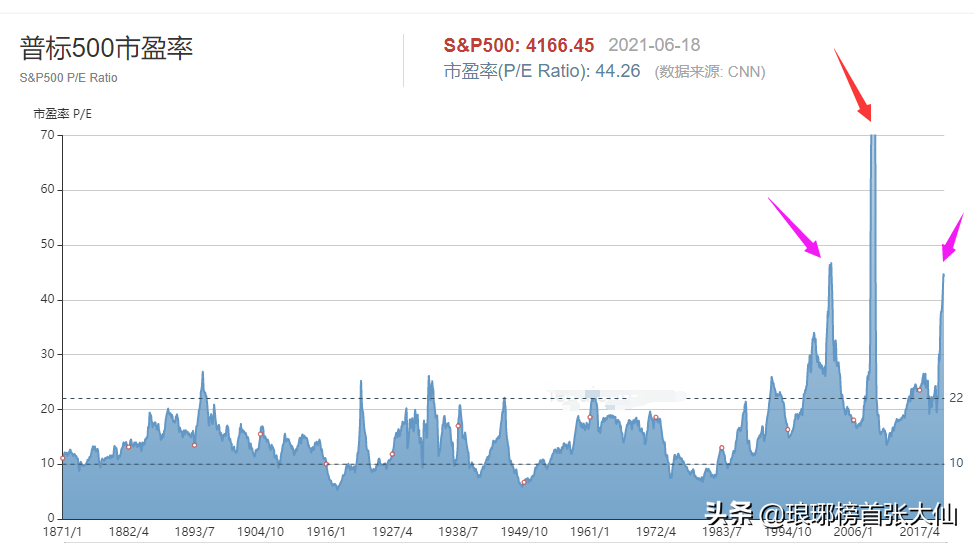Click the y-axis tick label 50
This screenshot has width=974, height=543.
(47, 244)
